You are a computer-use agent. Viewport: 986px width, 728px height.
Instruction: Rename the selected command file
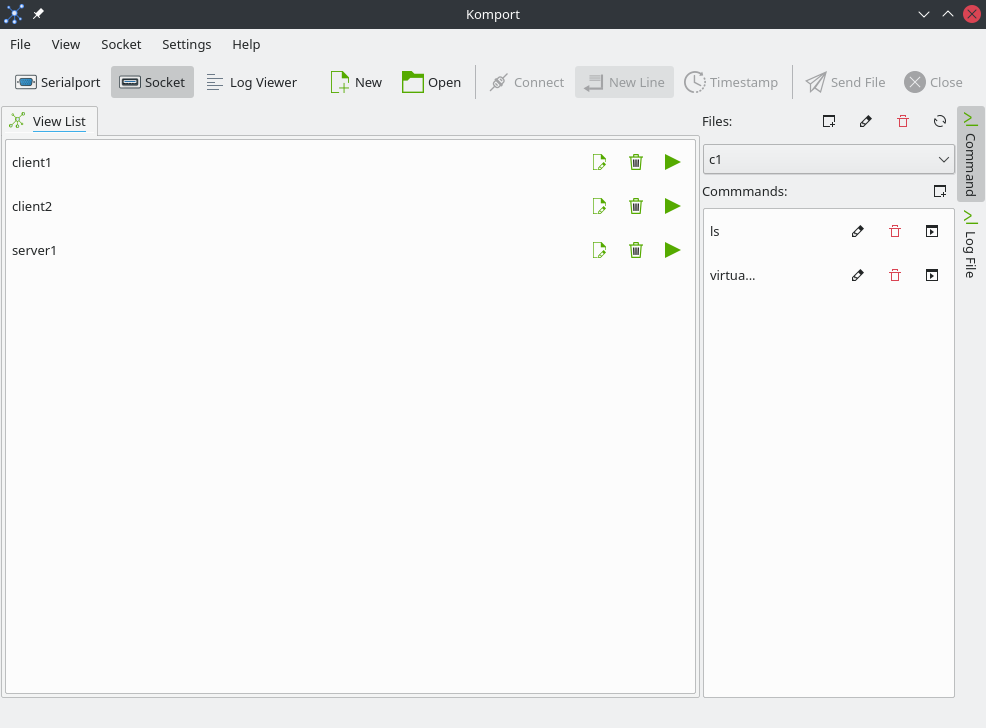[866, 121]
